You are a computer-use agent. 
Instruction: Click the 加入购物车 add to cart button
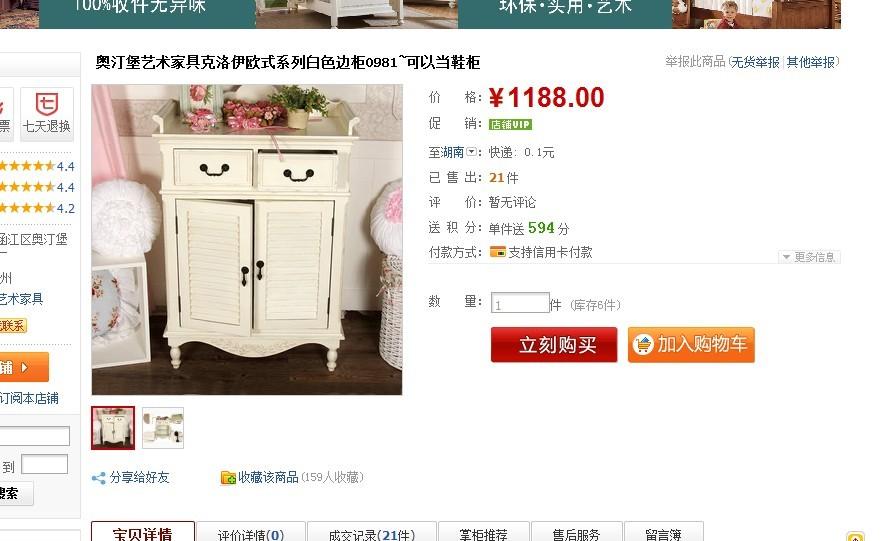(691, 344)
